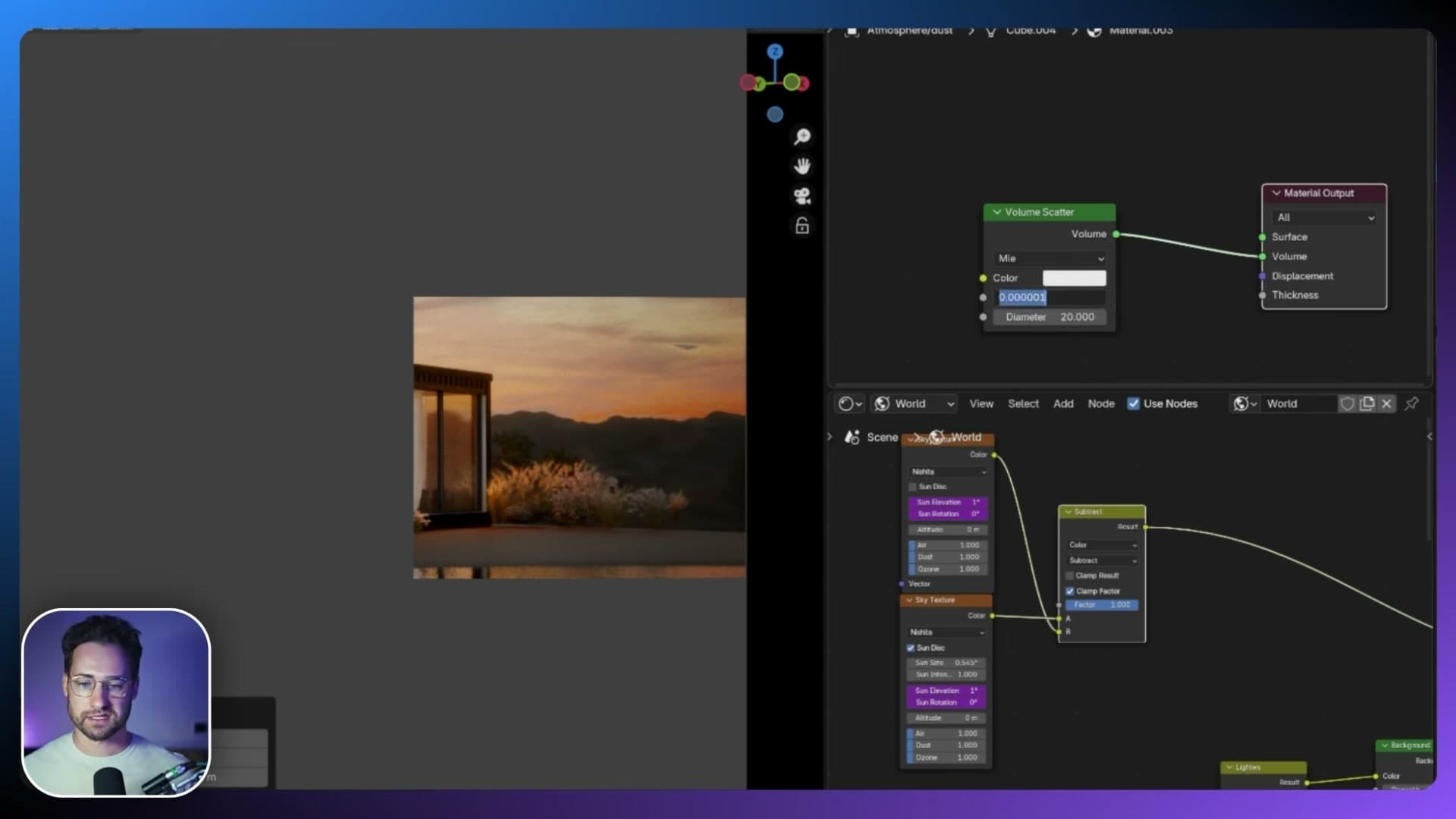
Task: Duplicate the World datablock with copy icon
Action: (x=1367, y=404)
